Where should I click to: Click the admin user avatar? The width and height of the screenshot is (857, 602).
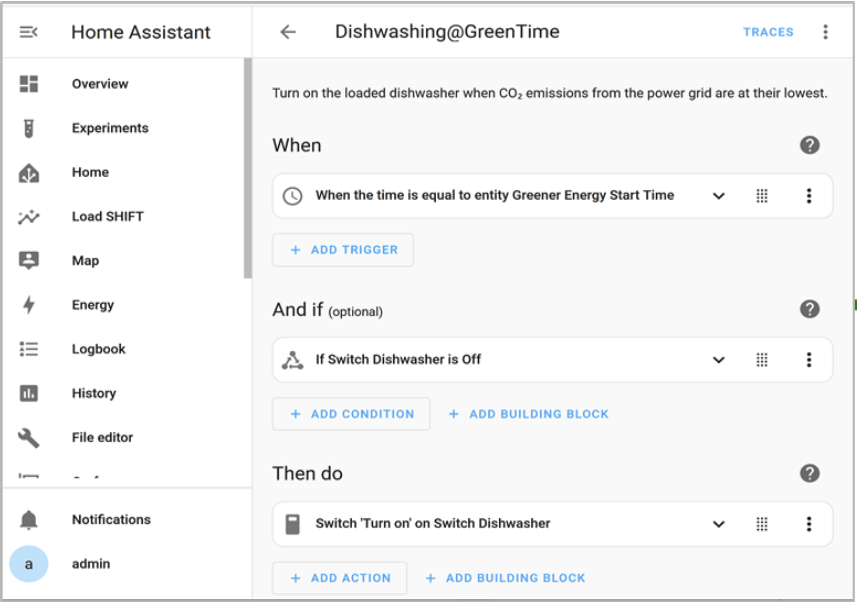(x=29, y=564)
